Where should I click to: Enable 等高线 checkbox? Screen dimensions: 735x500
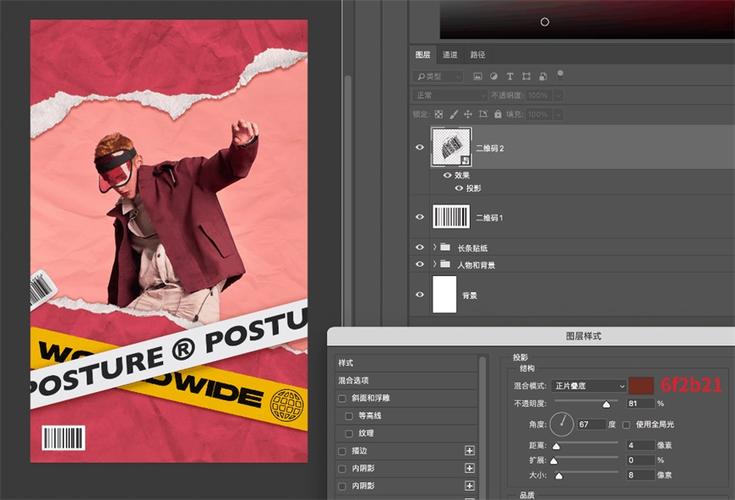pyautogui.click(x=349, y=416)
